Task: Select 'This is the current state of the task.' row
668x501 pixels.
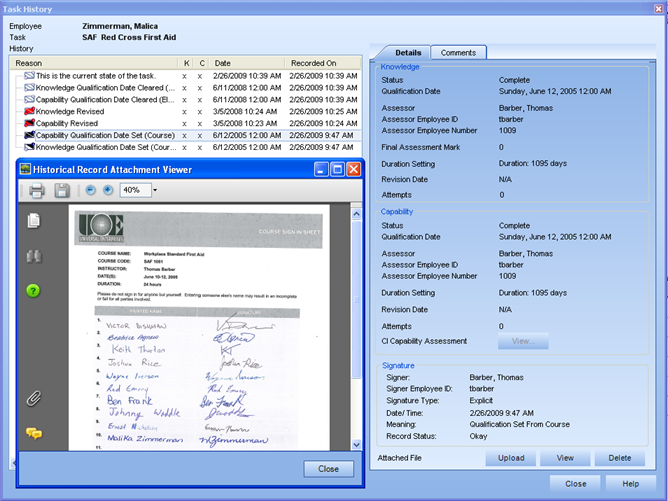Action: 186,76
